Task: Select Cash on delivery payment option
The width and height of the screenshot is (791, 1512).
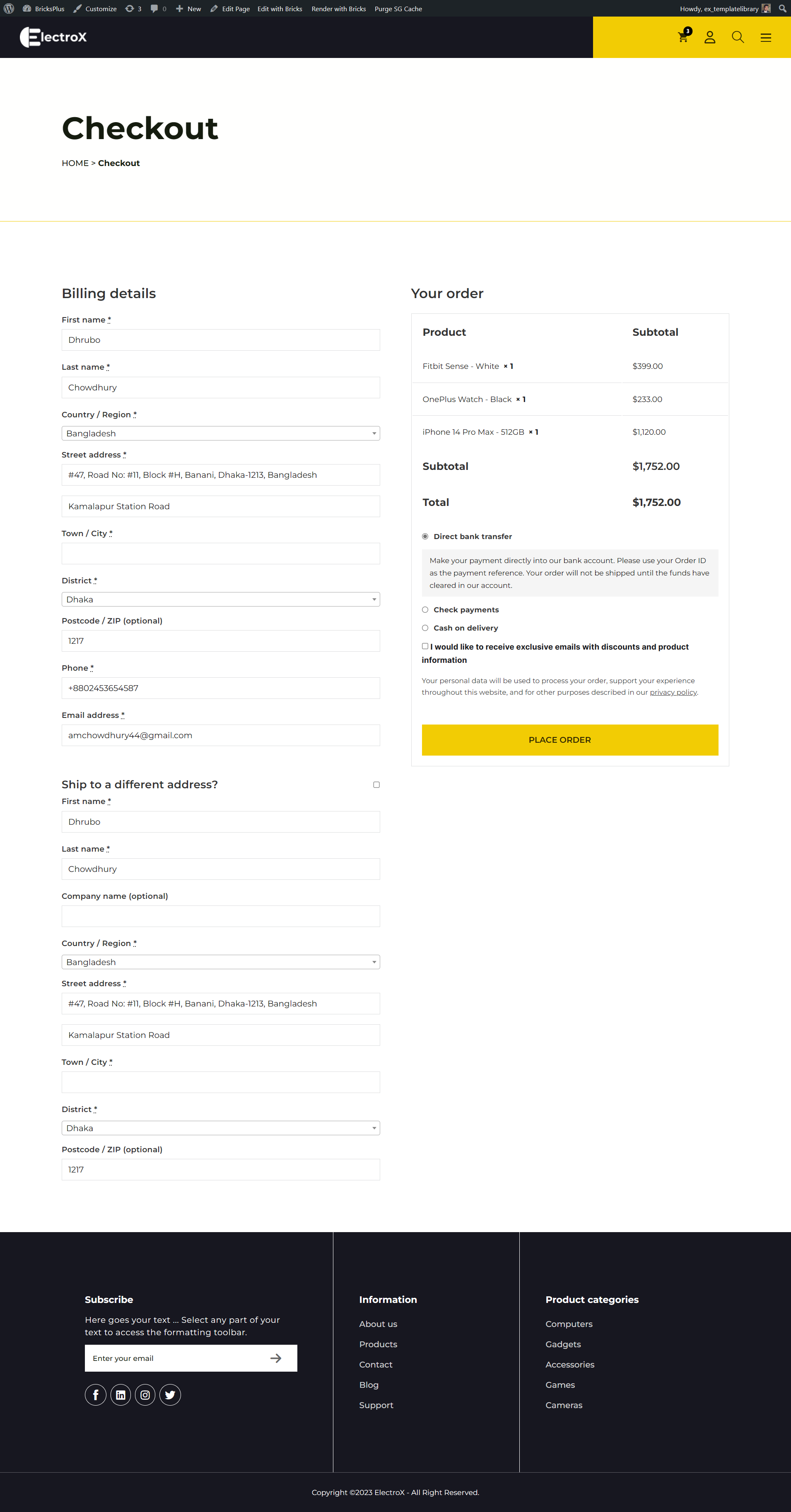Action: click(x=425, y=628)
